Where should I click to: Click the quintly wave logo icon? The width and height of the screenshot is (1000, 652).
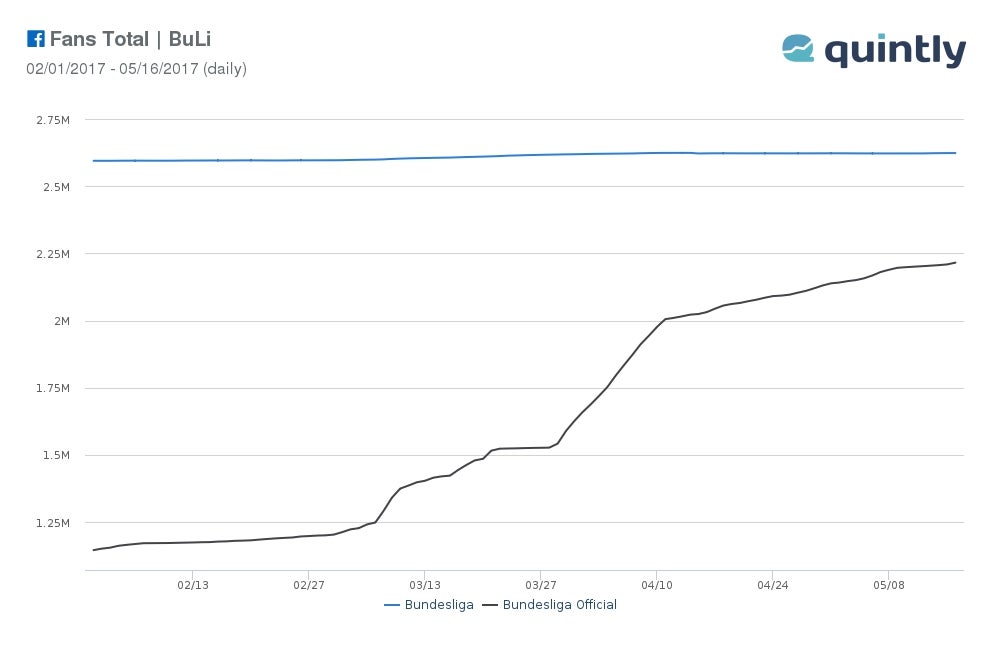click(798, 48)
